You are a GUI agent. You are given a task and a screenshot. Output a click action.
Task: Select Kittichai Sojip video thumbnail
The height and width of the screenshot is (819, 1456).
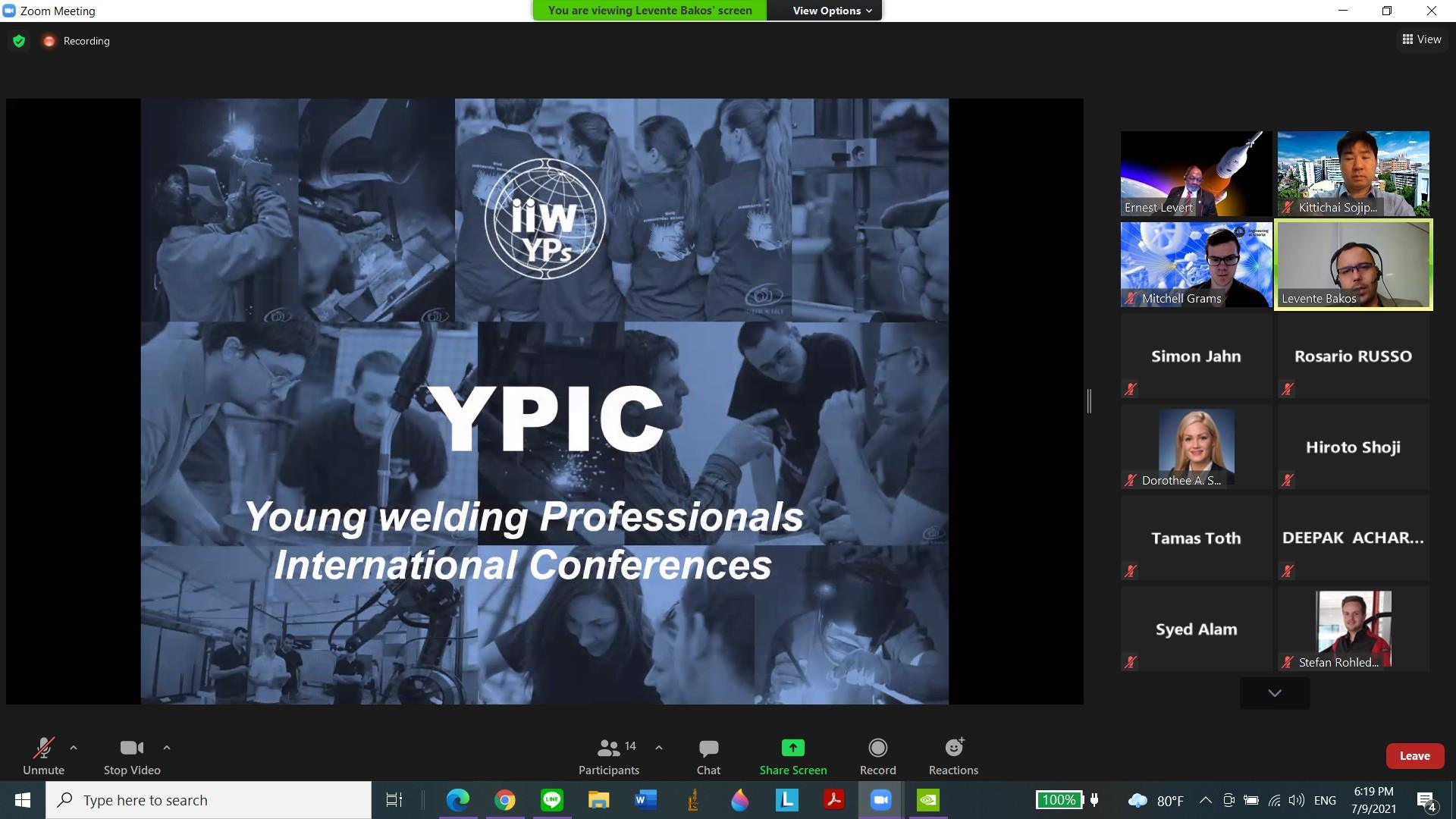pos(1353,174)
